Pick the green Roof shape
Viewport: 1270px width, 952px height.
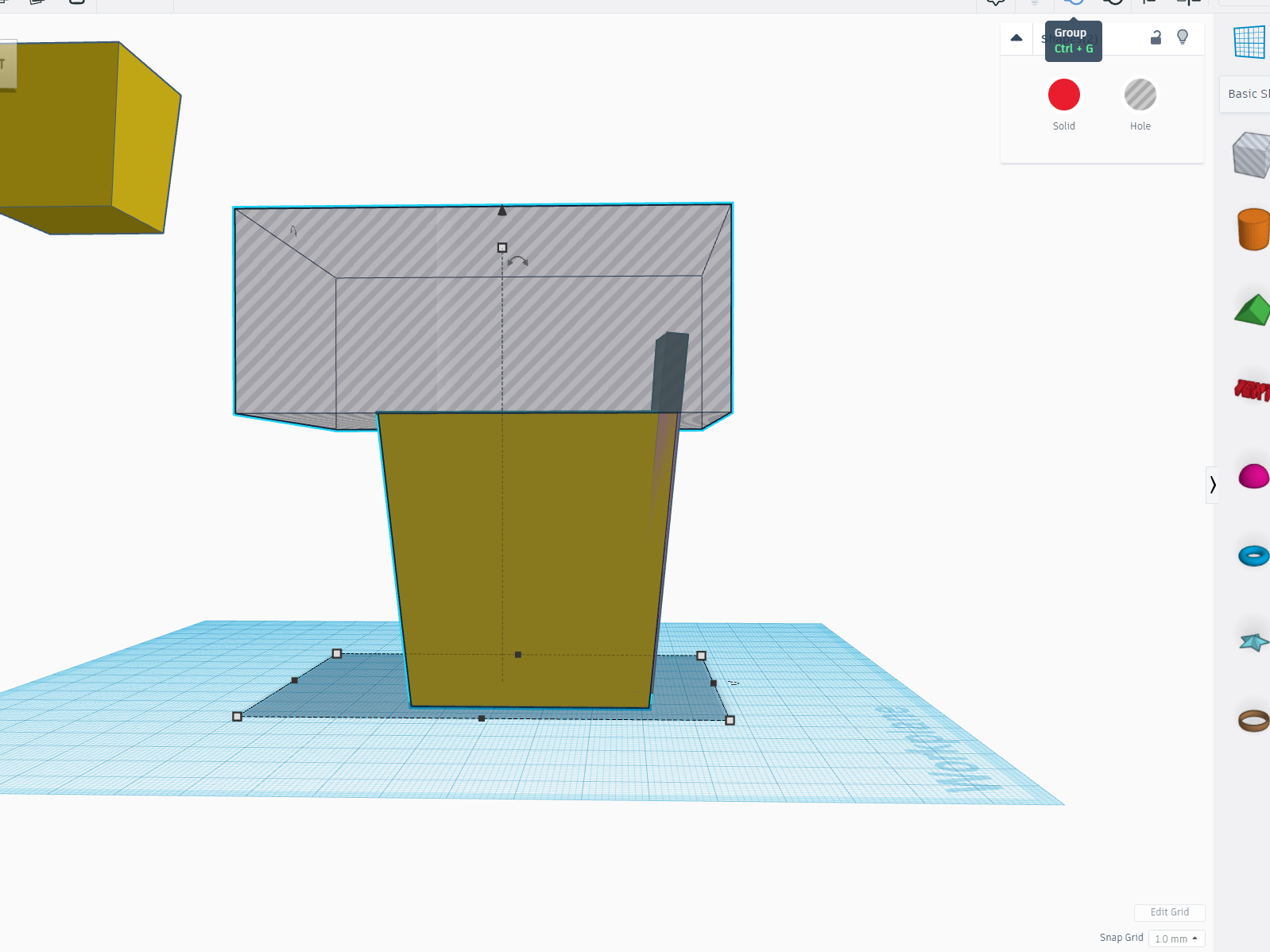[x=1253, y=310]
